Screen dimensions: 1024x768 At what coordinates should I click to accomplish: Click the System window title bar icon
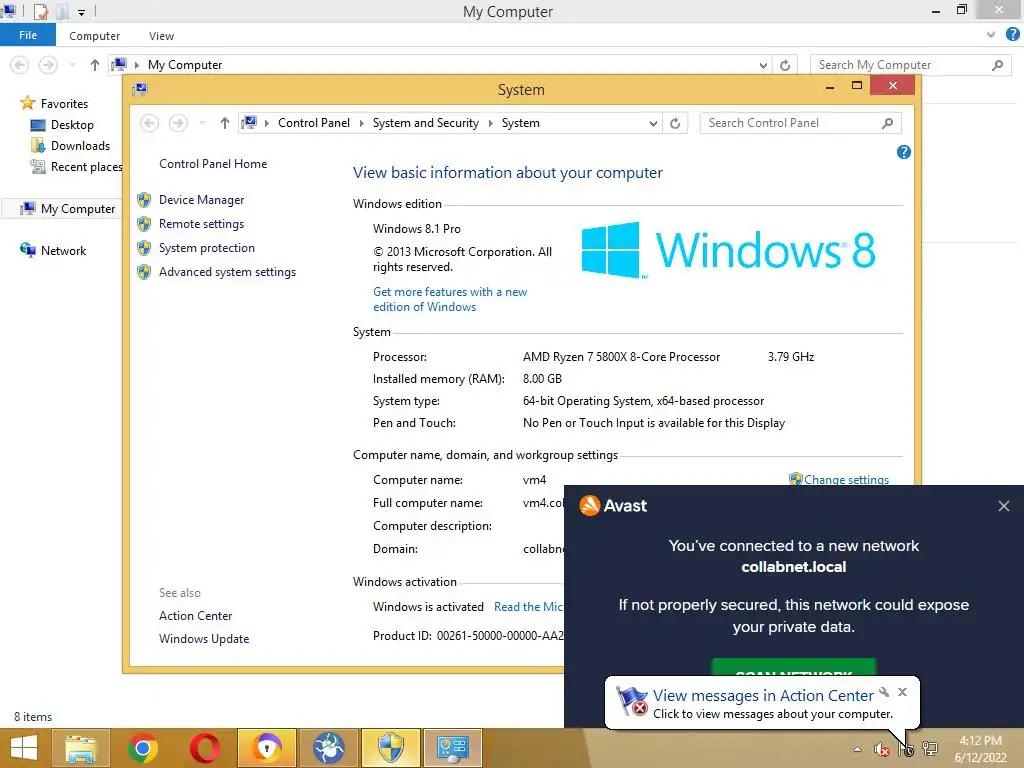coord(140,89)
